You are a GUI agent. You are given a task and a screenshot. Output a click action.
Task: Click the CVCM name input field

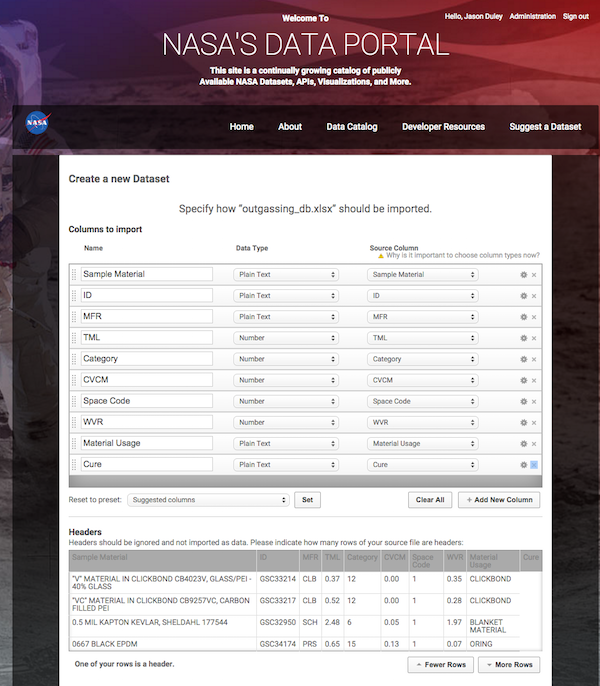147,380
